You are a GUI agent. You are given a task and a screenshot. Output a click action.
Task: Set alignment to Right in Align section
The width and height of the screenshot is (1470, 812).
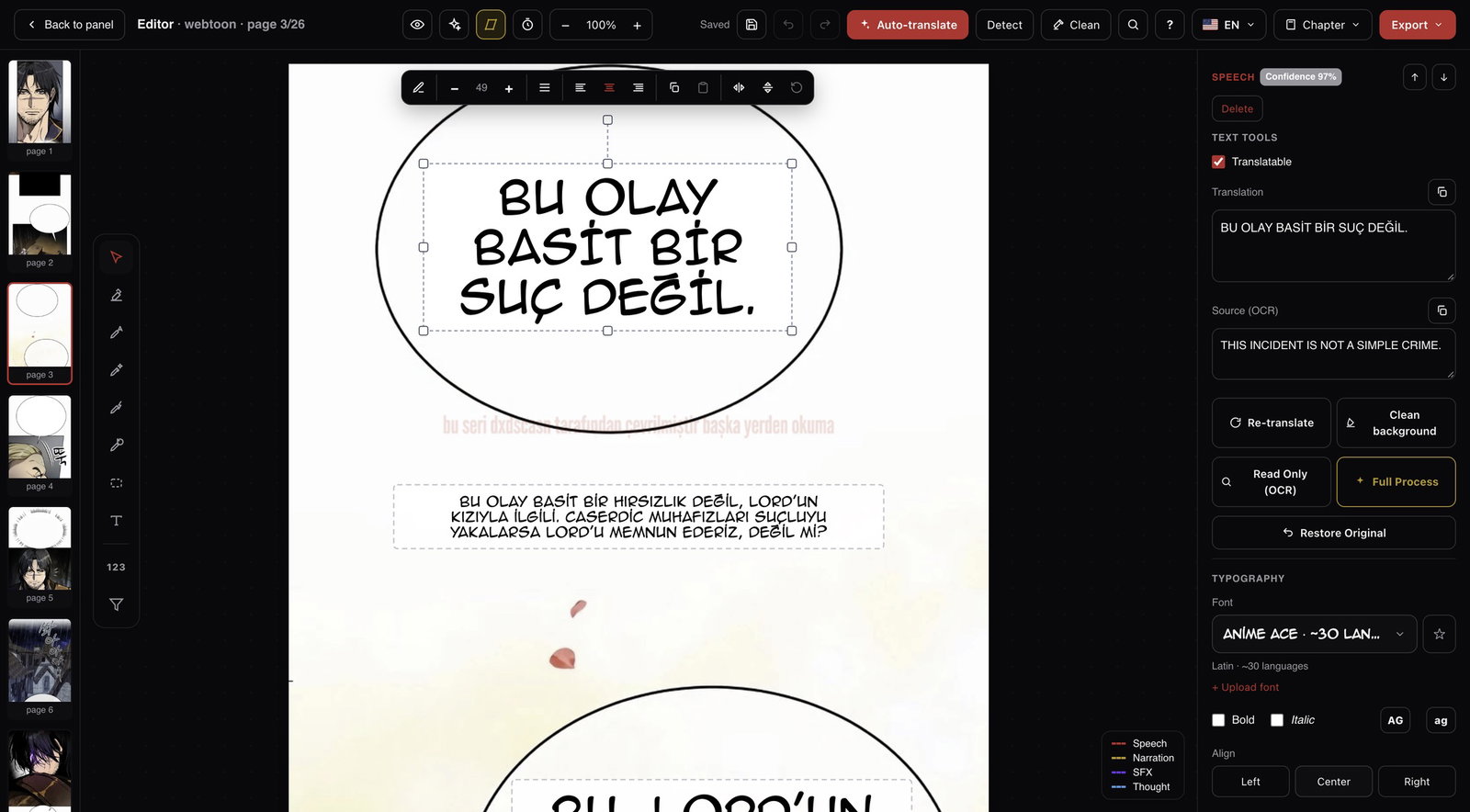tap(1417, 782)
